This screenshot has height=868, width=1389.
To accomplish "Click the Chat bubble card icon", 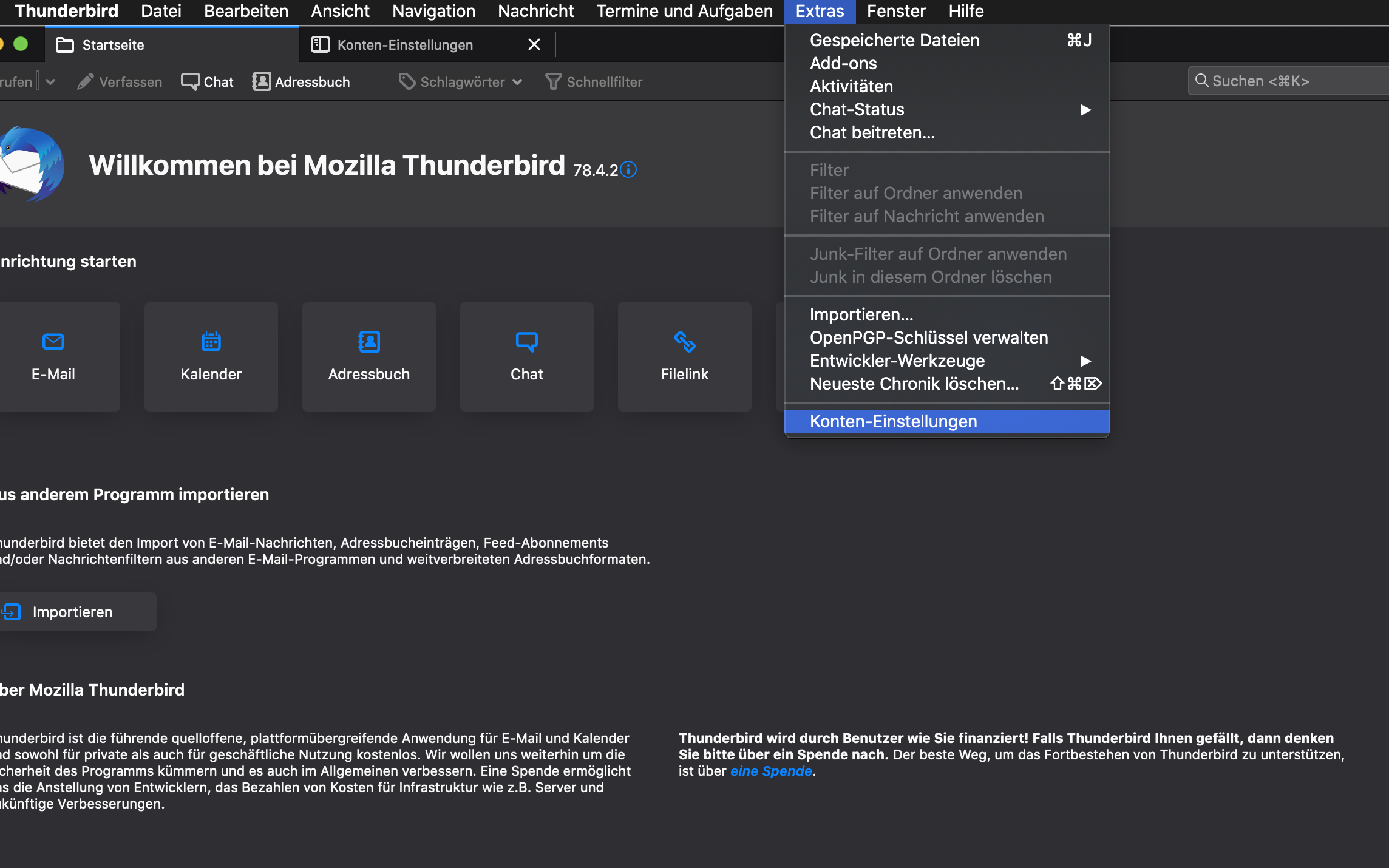I will (527, 342).
